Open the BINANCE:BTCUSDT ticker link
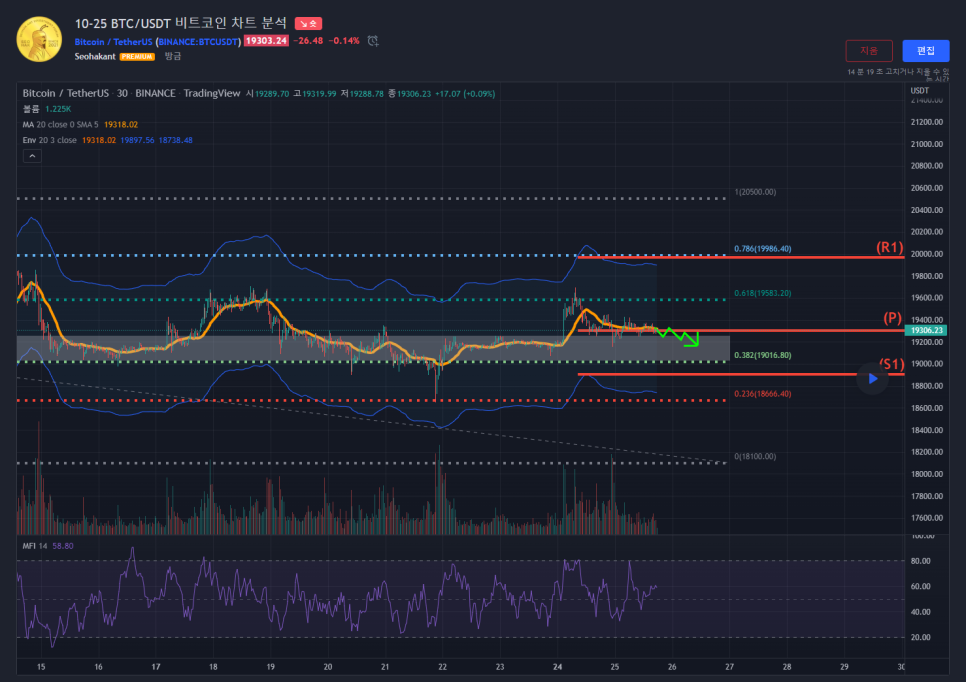This screenshot has height=682, width=966. [199, 41]
